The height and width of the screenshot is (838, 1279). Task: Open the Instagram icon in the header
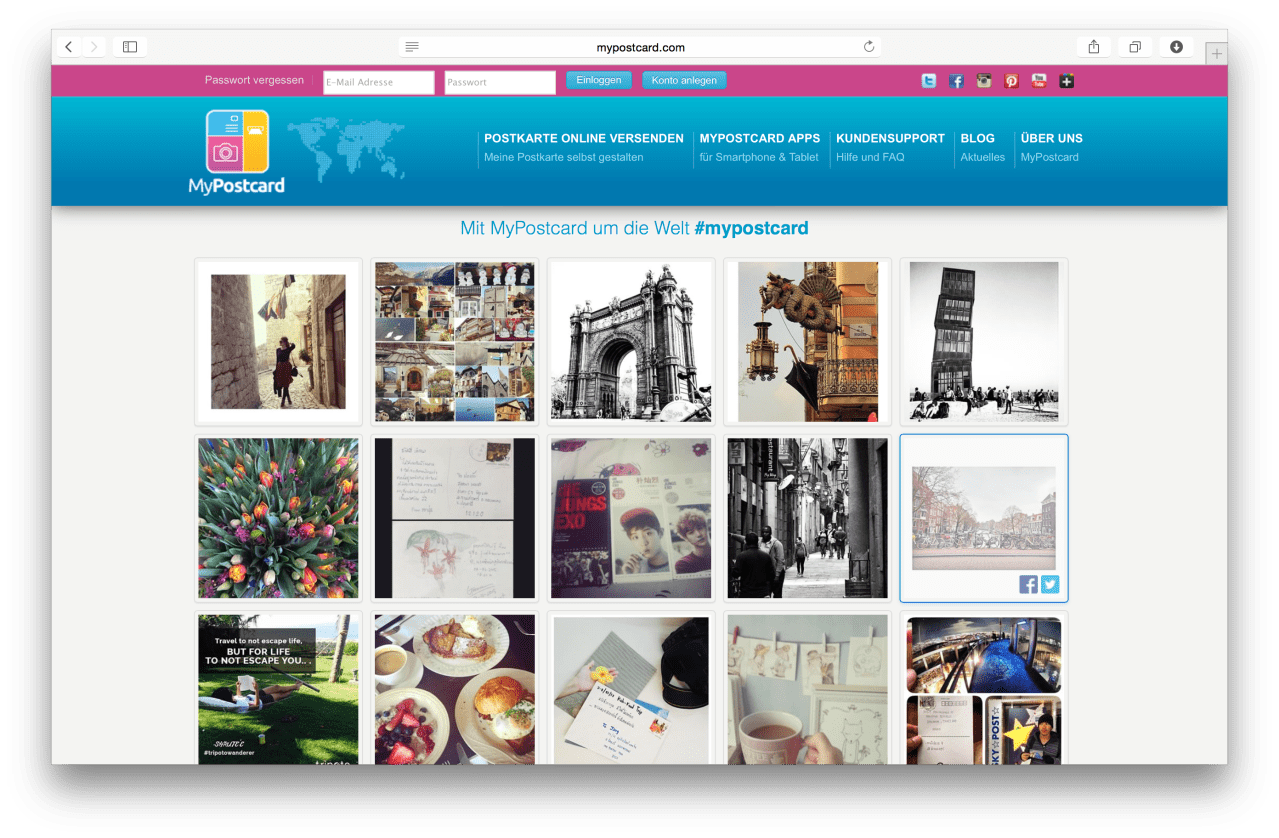984,81
